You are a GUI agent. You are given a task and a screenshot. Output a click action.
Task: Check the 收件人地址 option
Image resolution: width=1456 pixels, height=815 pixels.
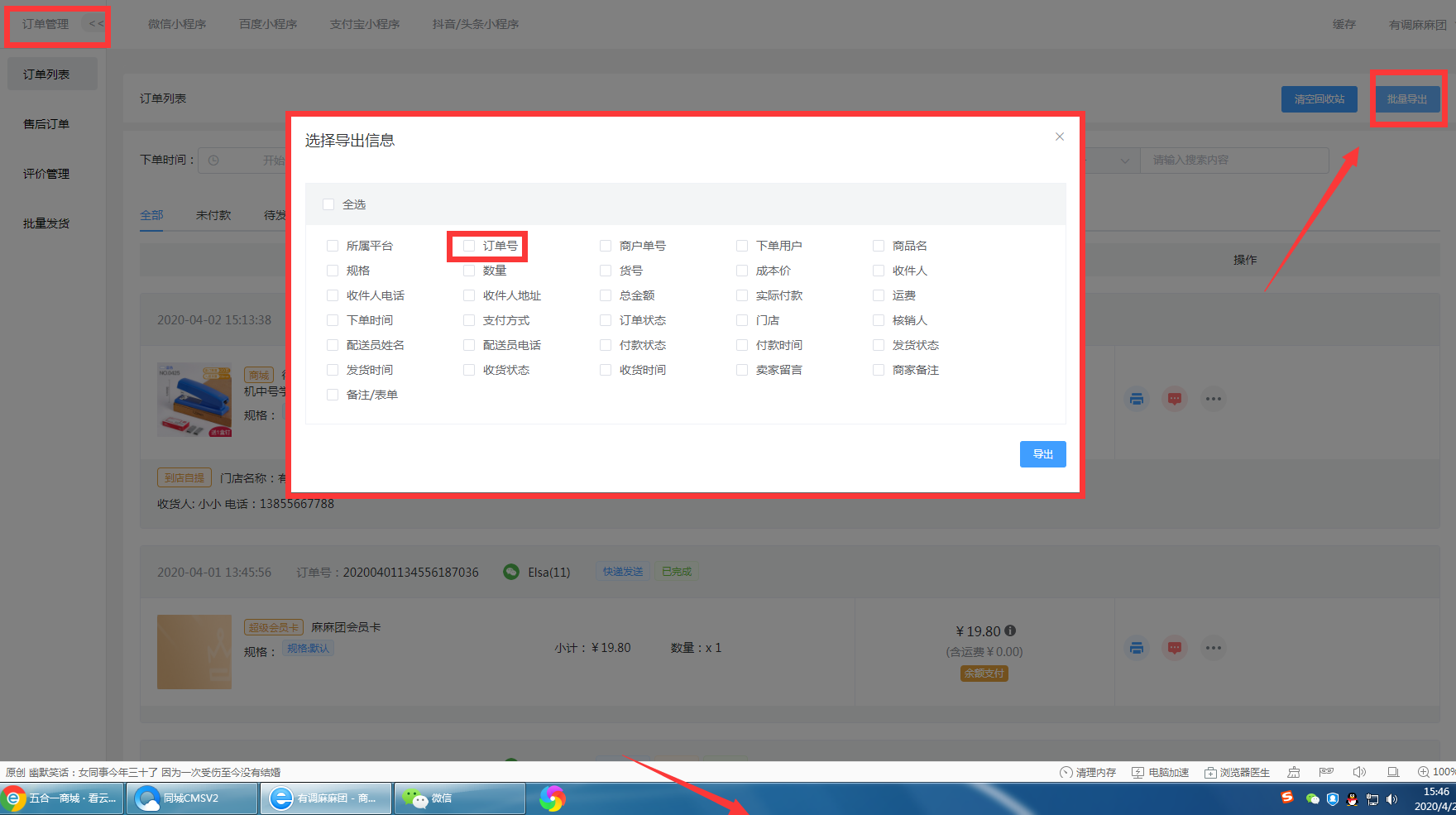(469, 295)
